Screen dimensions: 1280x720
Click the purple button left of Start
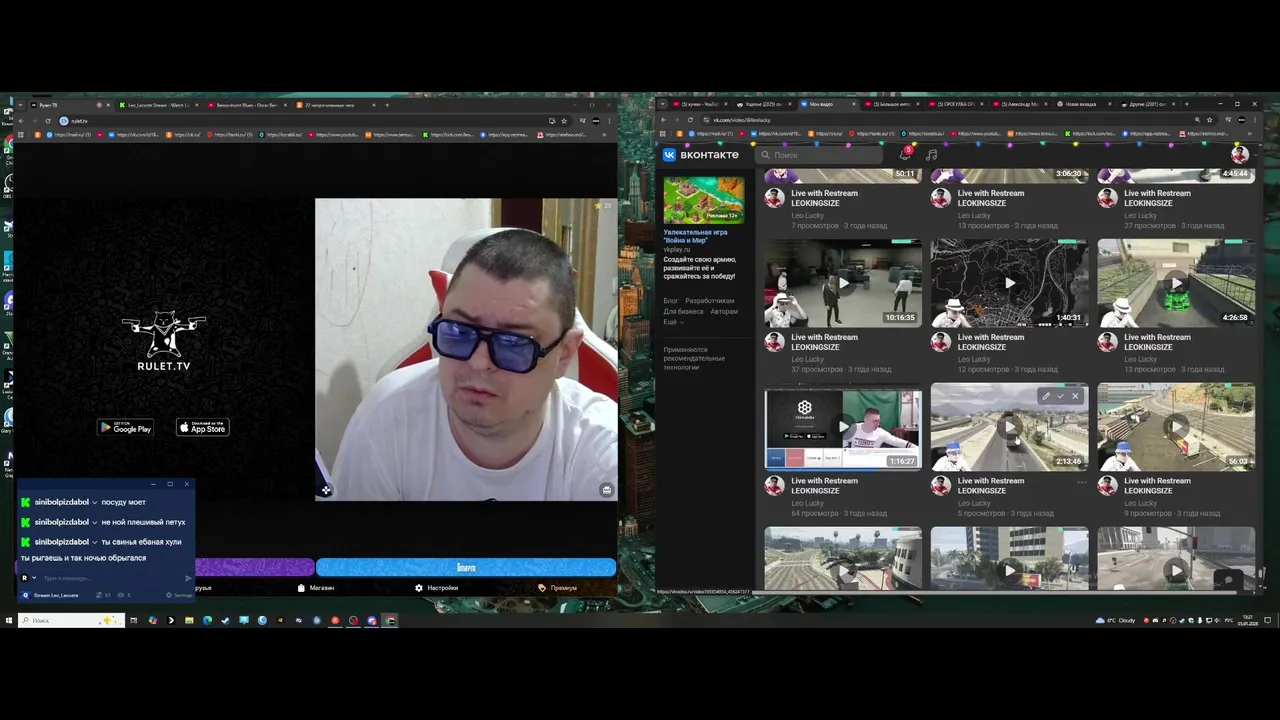tap(254, 567)
